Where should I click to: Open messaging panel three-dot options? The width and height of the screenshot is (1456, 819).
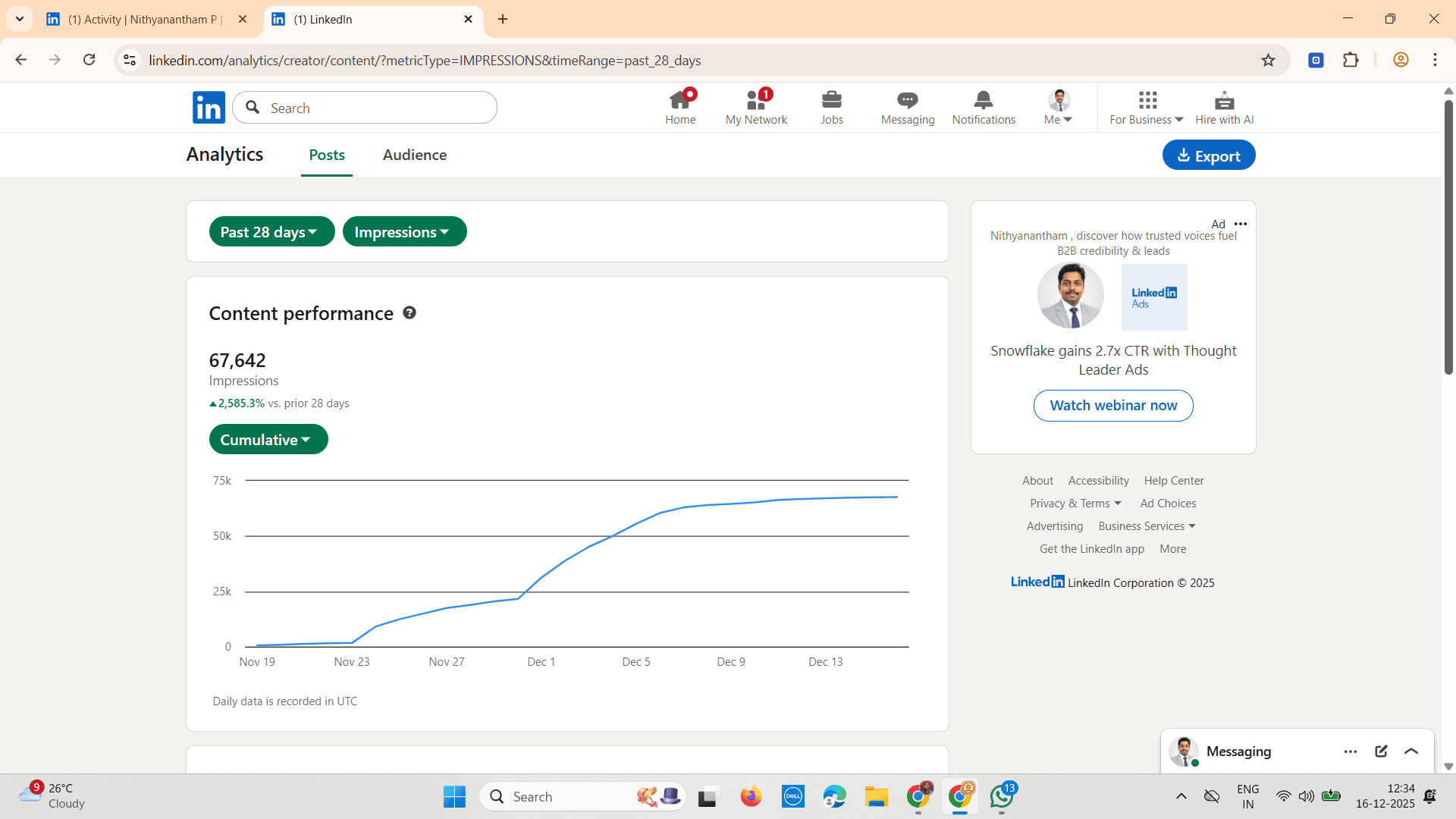tap(1351, 752)
